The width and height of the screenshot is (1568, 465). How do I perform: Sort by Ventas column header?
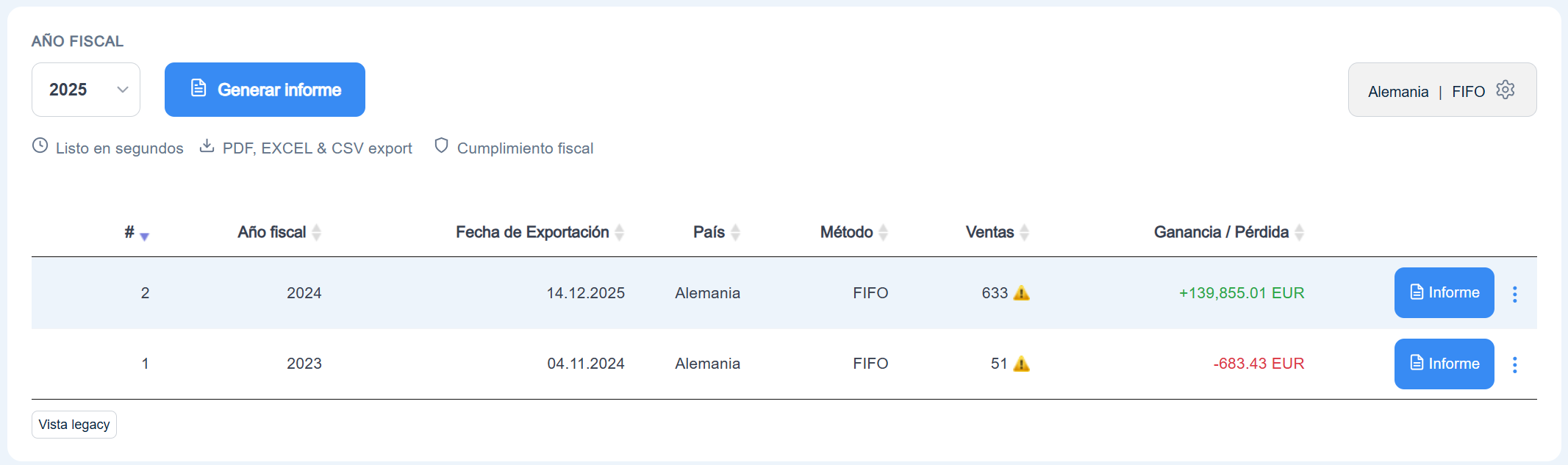pyautogui.click(x=998, y=233)
